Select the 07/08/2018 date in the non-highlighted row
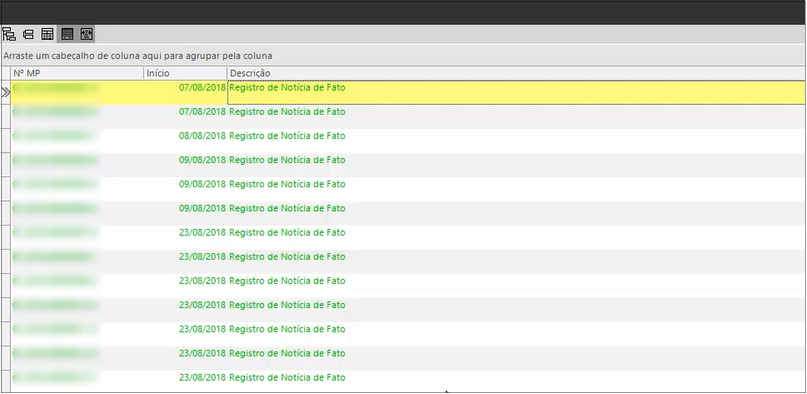 tap(202, 112)
